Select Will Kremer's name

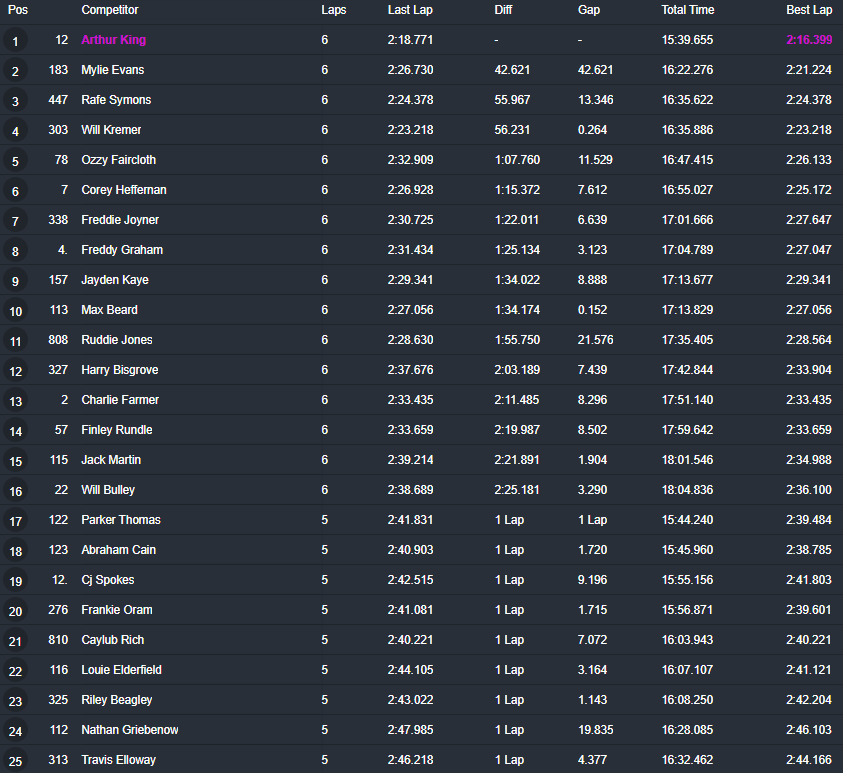tap(111, 130)
